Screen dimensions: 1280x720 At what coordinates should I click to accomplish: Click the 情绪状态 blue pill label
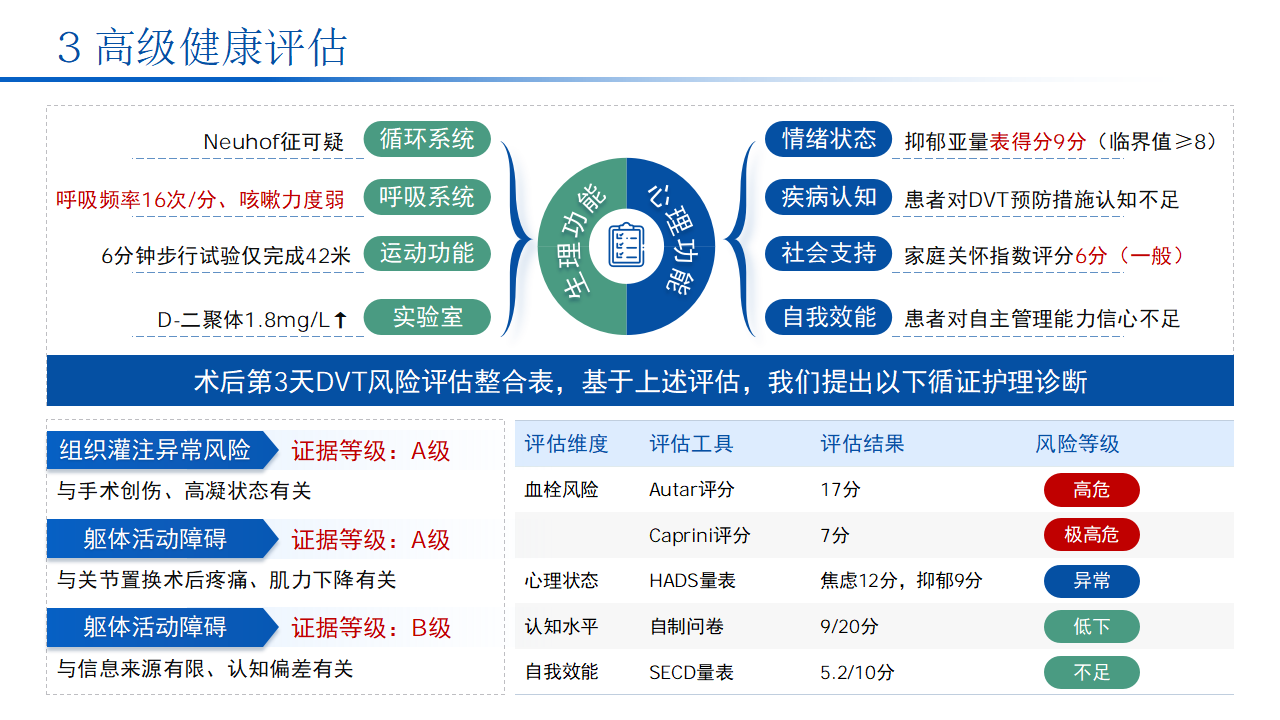[x=828, y=139]
